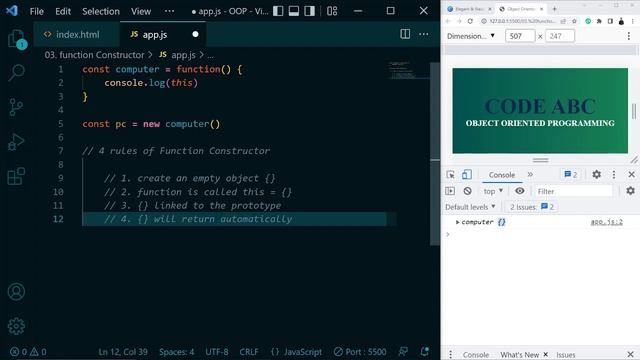Open the browser Extensions puzzle icon
The width and height of the screenshot is (640, 360).
599,21
